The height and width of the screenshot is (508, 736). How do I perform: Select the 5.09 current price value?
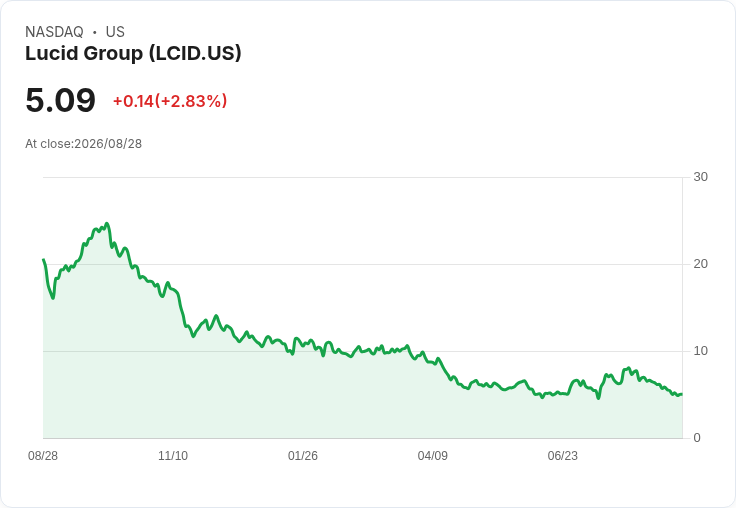(x=61, y=100)
